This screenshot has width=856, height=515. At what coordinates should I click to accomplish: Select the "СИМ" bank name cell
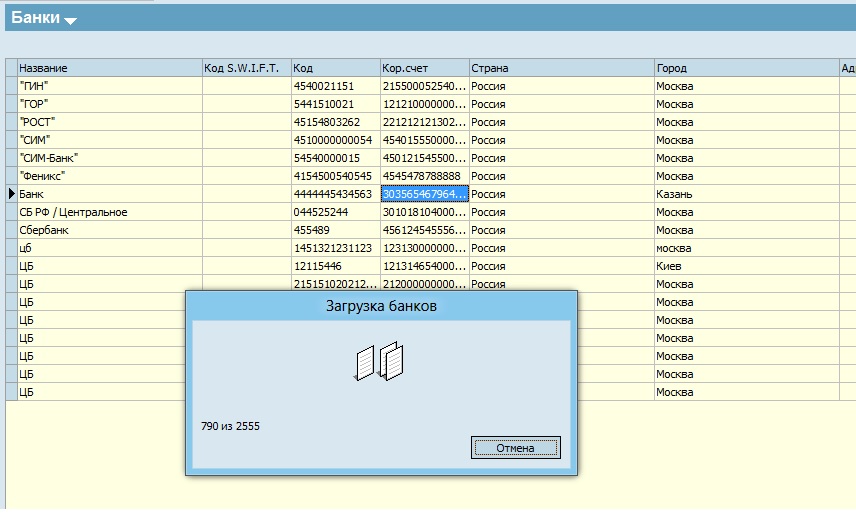coord(110,140)
